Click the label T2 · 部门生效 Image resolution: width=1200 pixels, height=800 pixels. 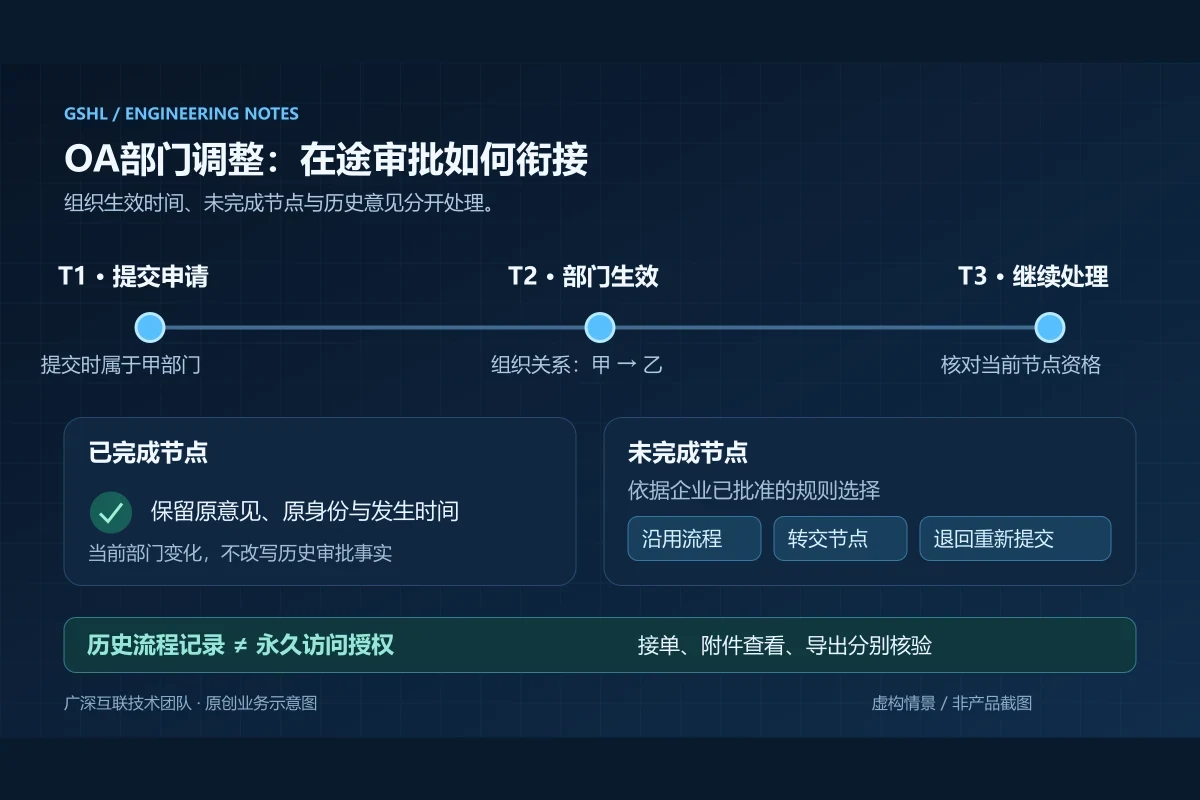point(583,276)
